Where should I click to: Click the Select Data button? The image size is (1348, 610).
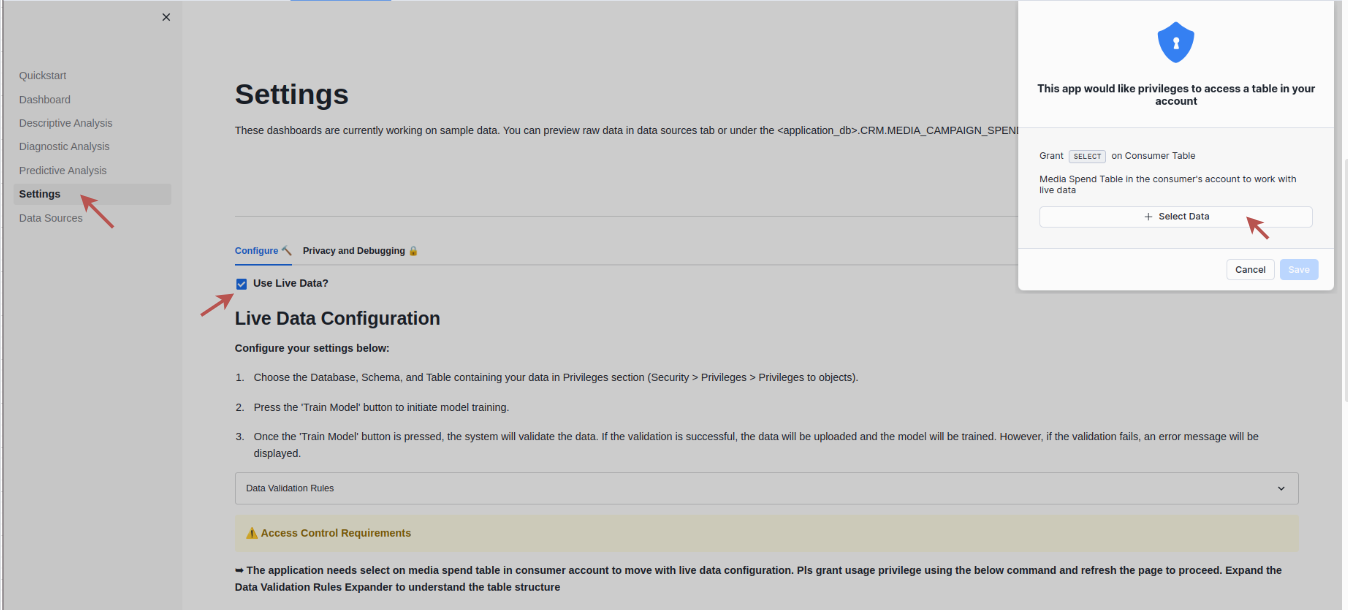1176,217
